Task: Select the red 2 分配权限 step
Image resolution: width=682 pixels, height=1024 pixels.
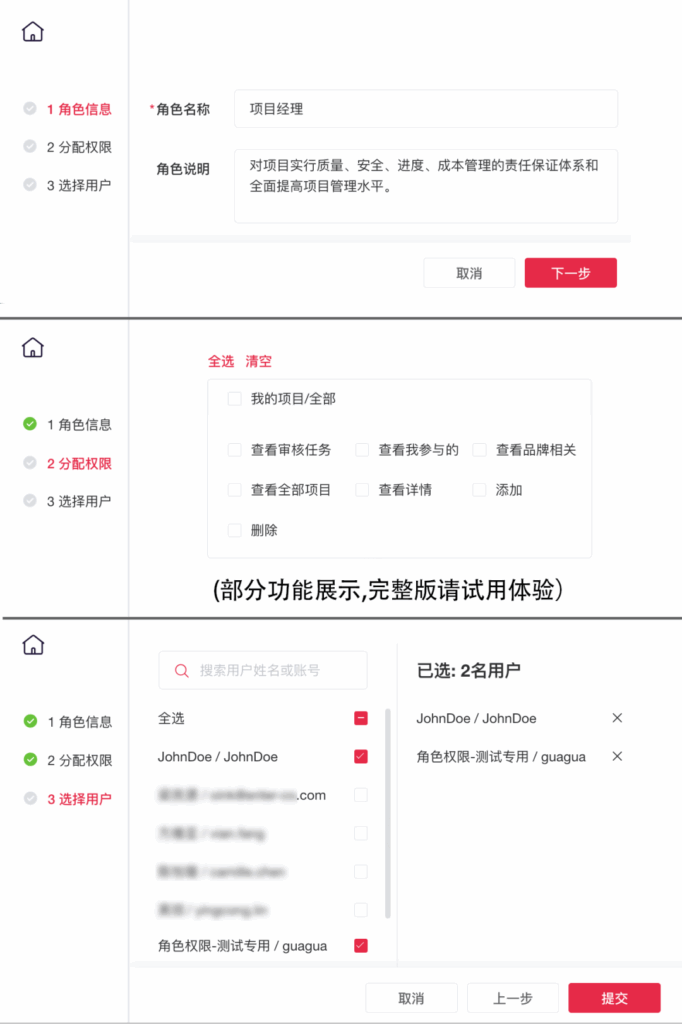Action: (x=79, y=464)
